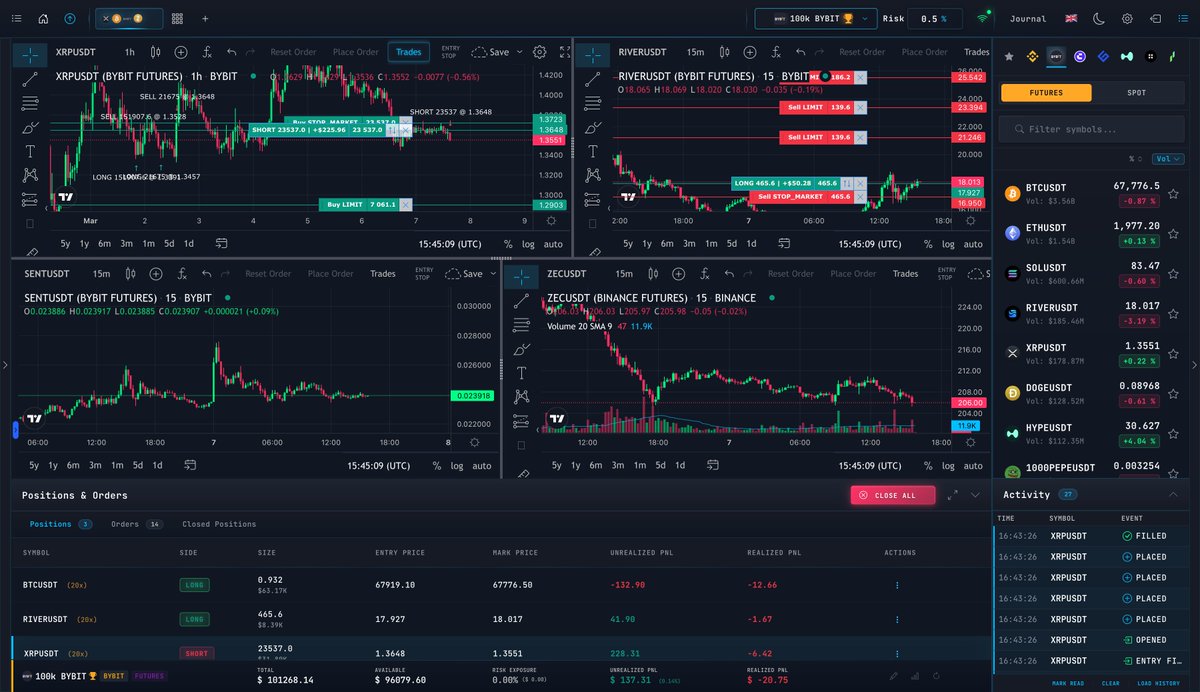
Task: Select trend line tool in XRPUSDT chart
Action: [x=30, y=77]
